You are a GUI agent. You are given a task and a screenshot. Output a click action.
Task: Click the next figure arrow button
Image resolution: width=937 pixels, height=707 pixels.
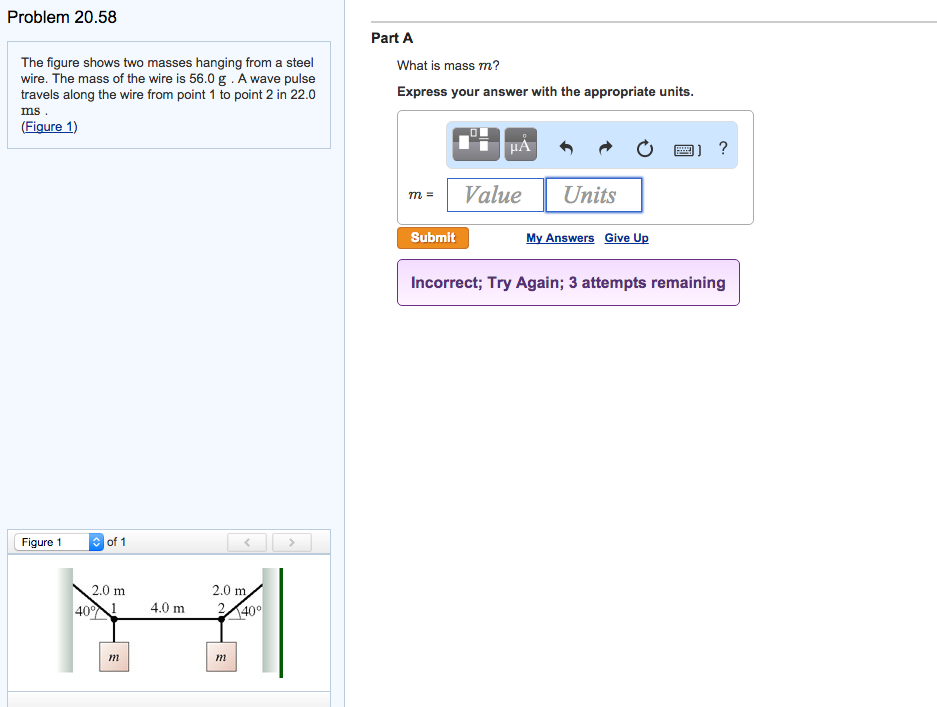(291, 542)
